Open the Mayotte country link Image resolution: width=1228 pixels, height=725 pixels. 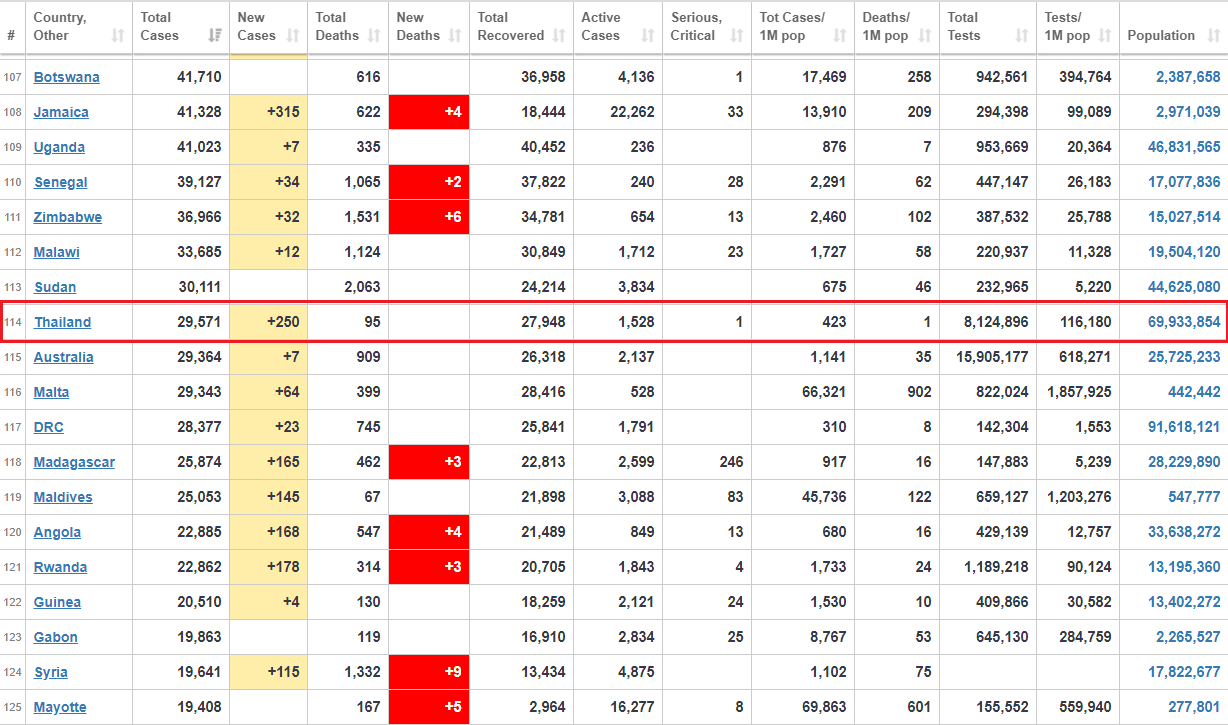click(x=60, y=707)
